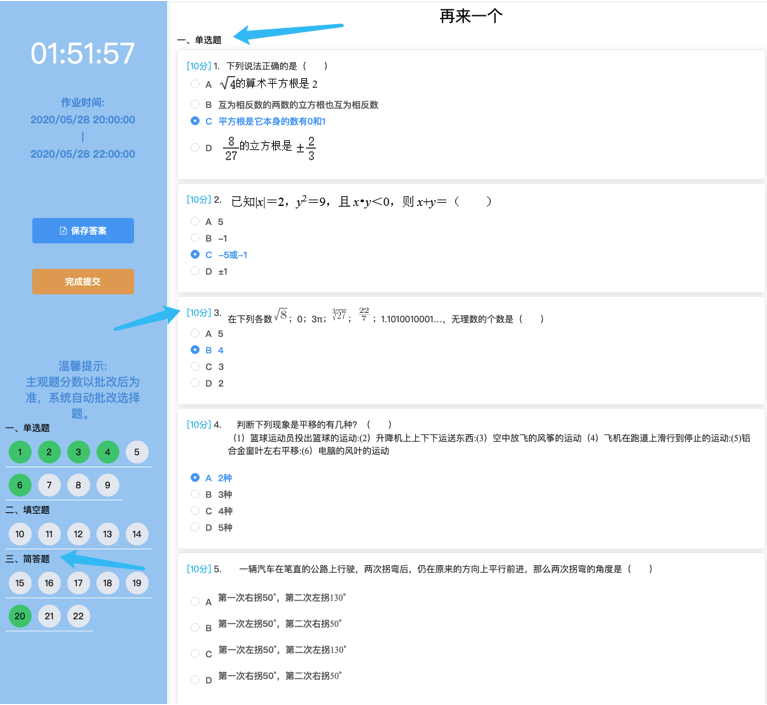The width and height of the screenshot is (767, 705).
Task: Jump to question 5 circle
Action: [x=137, y=452]
